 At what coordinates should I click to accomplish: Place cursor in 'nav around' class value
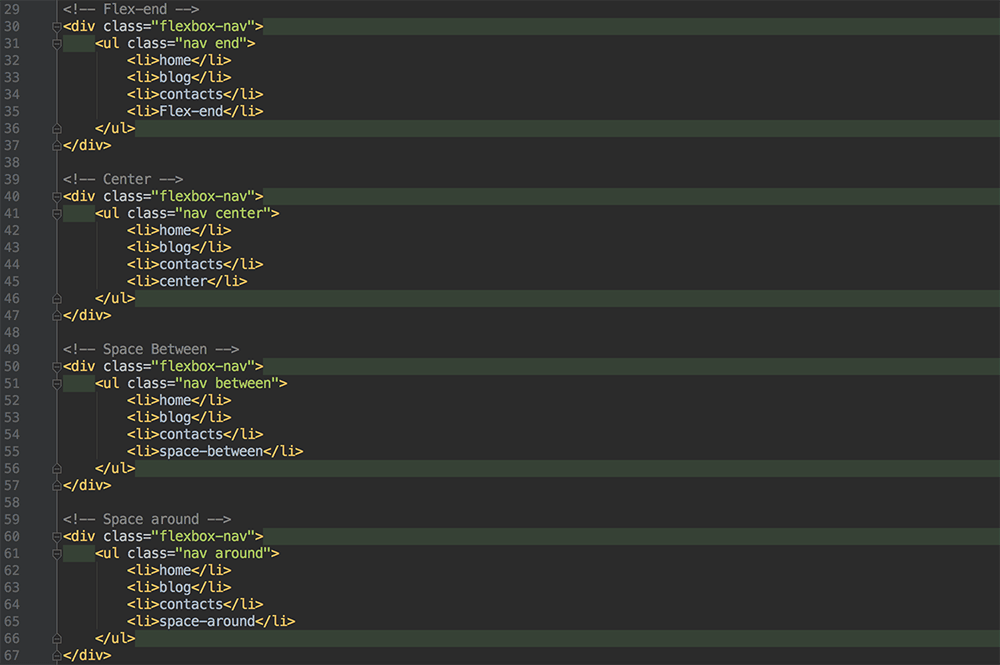click(223, 553)
